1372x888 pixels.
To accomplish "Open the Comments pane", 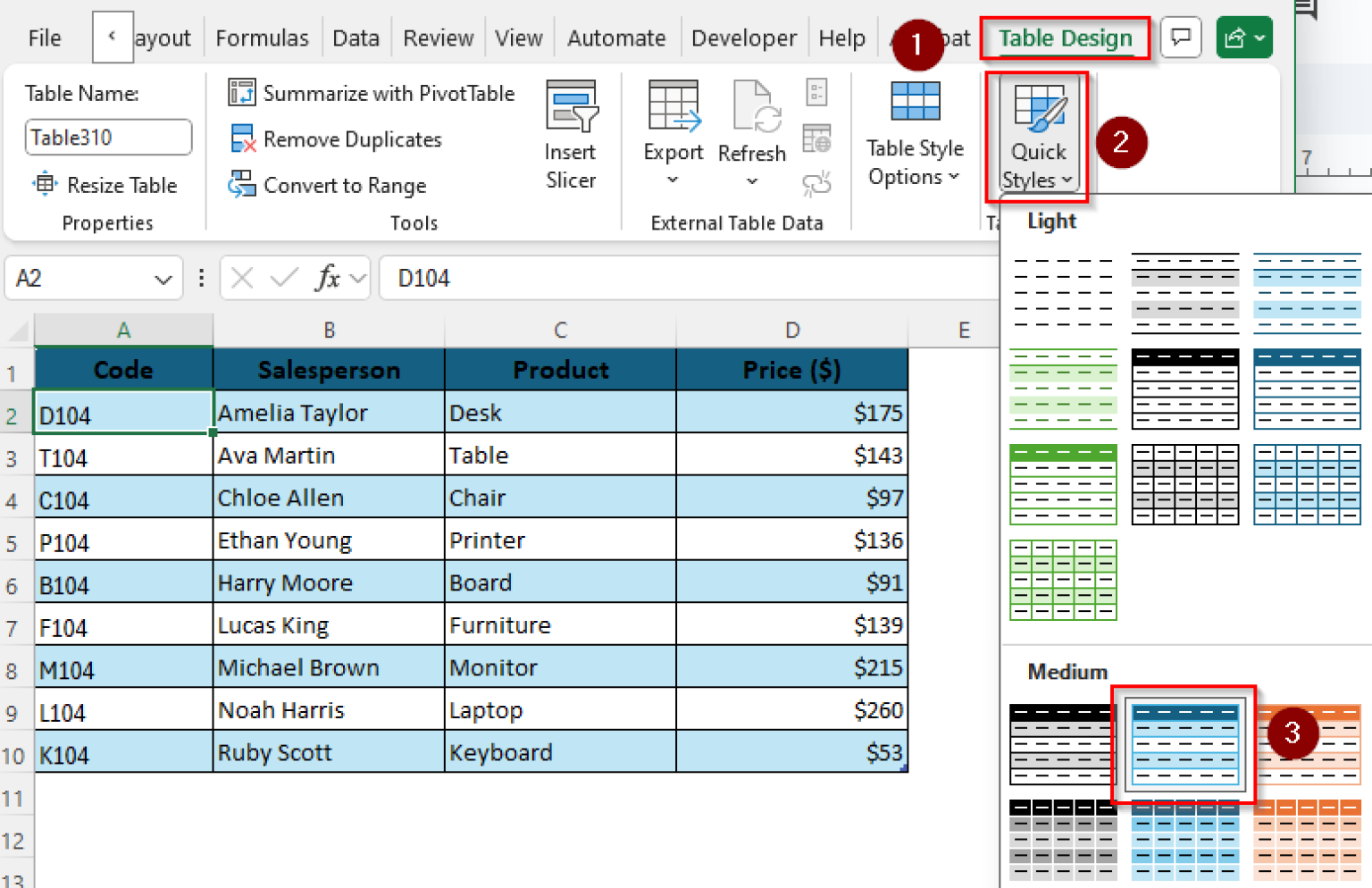I will (x=1181, y=37).
